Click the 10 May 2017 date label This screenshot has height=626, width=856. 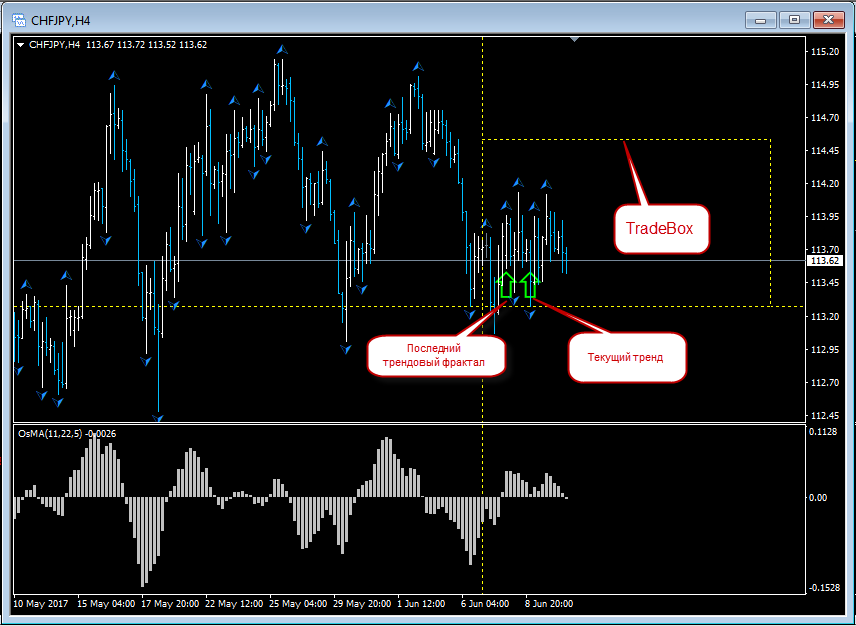click(x=41, y=604)
